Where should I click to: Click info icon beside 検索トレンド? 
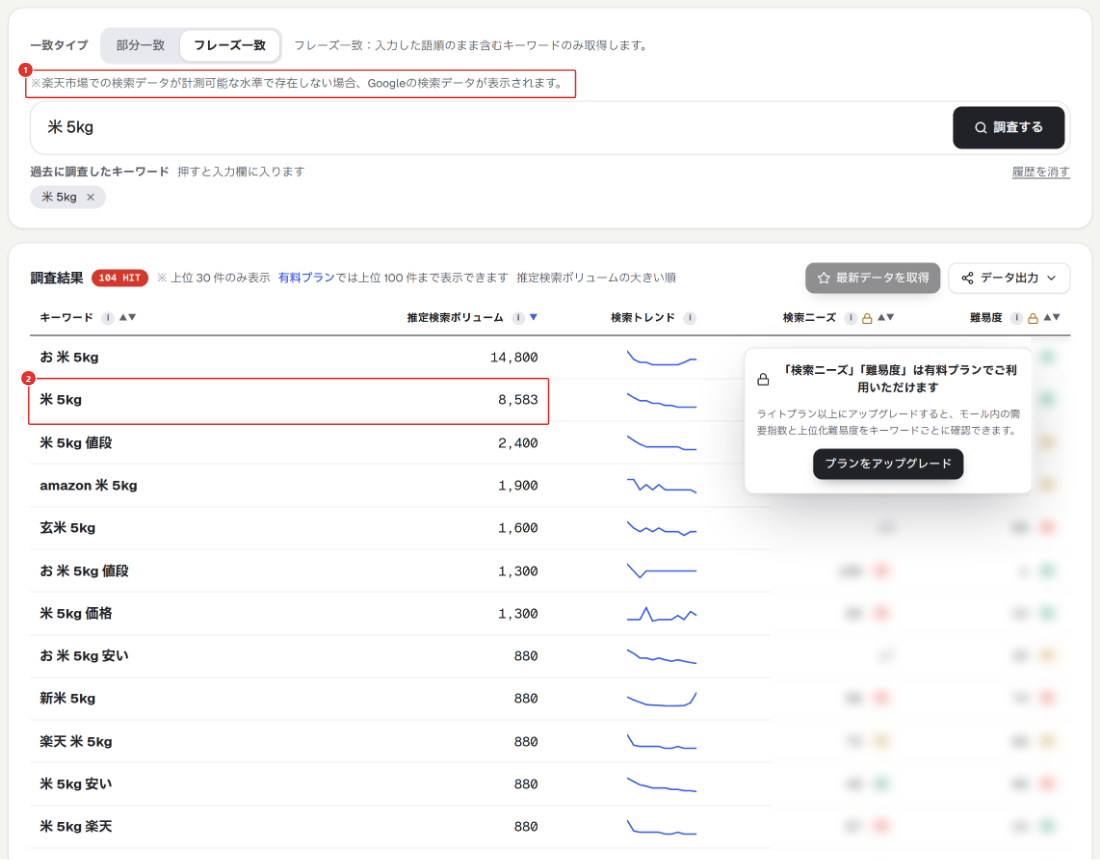690,318
